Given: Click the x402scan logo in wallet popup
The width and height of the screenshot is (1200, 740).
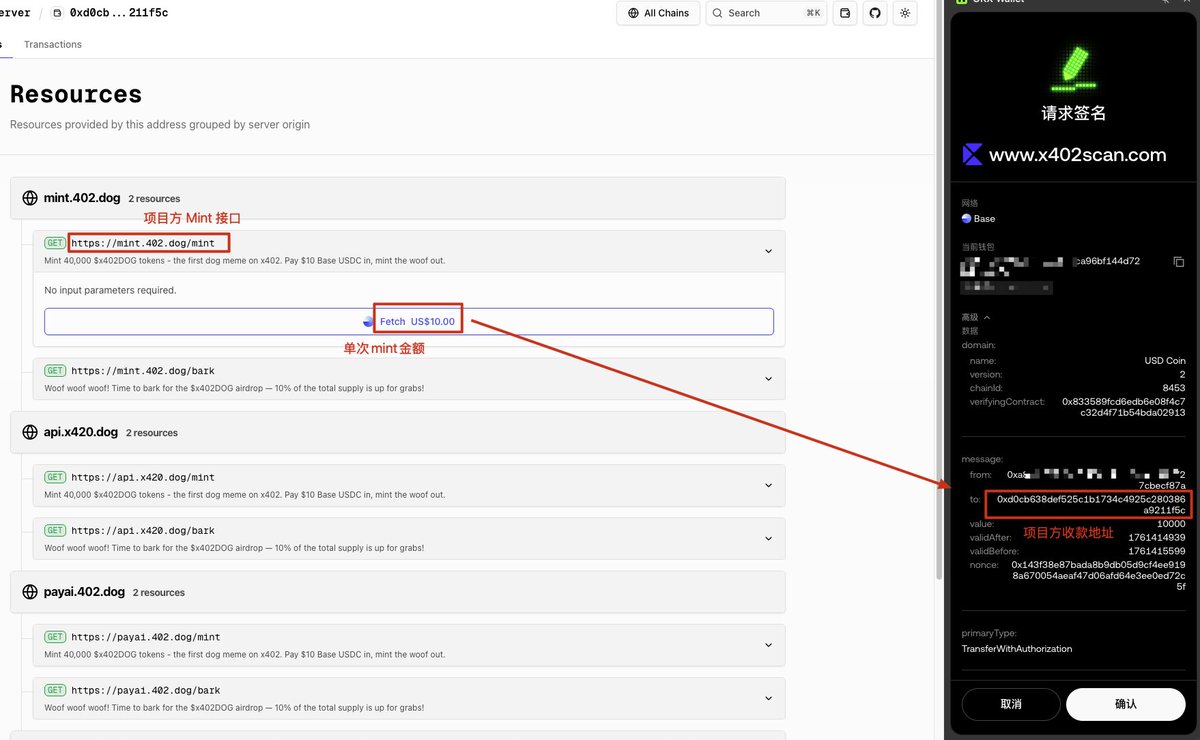Looking at the screenshot, I should [x=972, y=154].
